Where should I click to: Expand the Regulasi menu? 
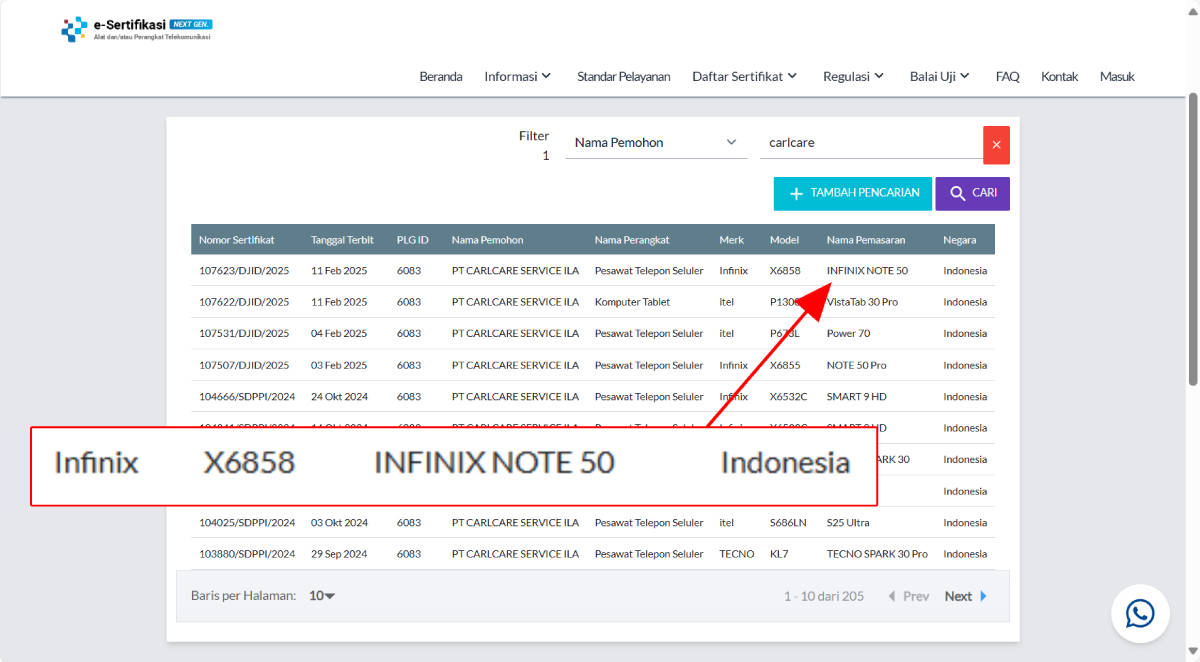pyautogui.click(x=854, y=76)
